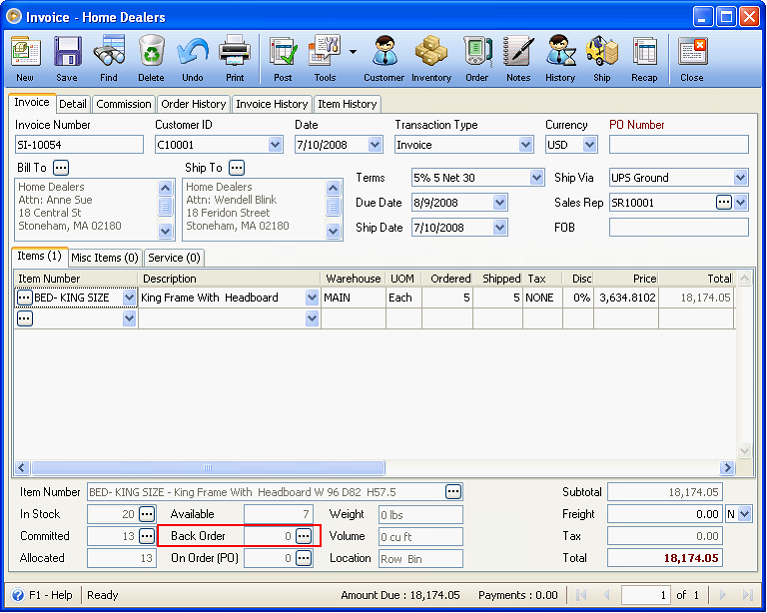
Task: Go to the next record arrow
Action: click(721, 595)
